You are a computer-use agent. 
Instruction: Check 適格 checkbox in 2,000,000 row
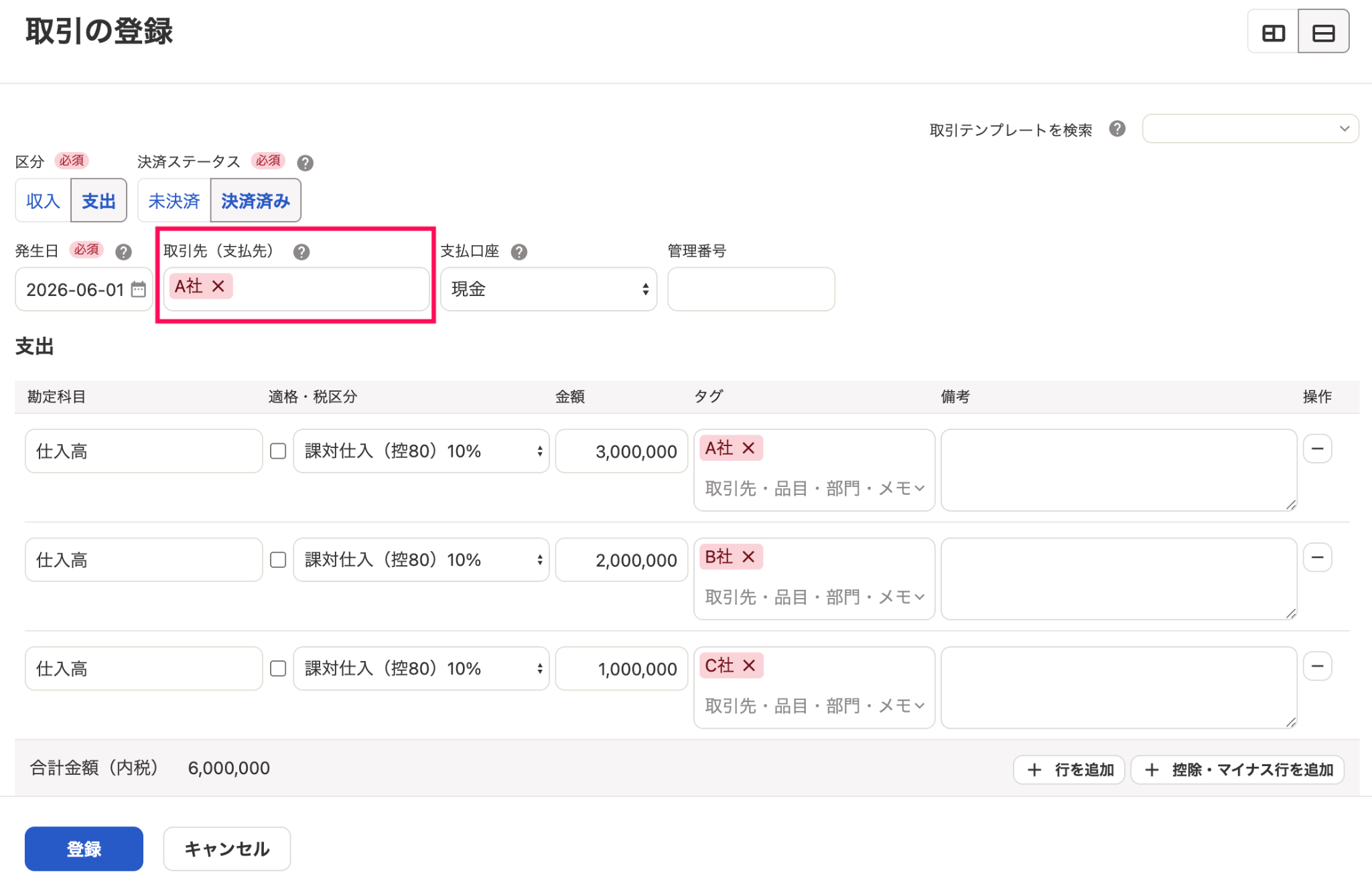tap(278, 560)
